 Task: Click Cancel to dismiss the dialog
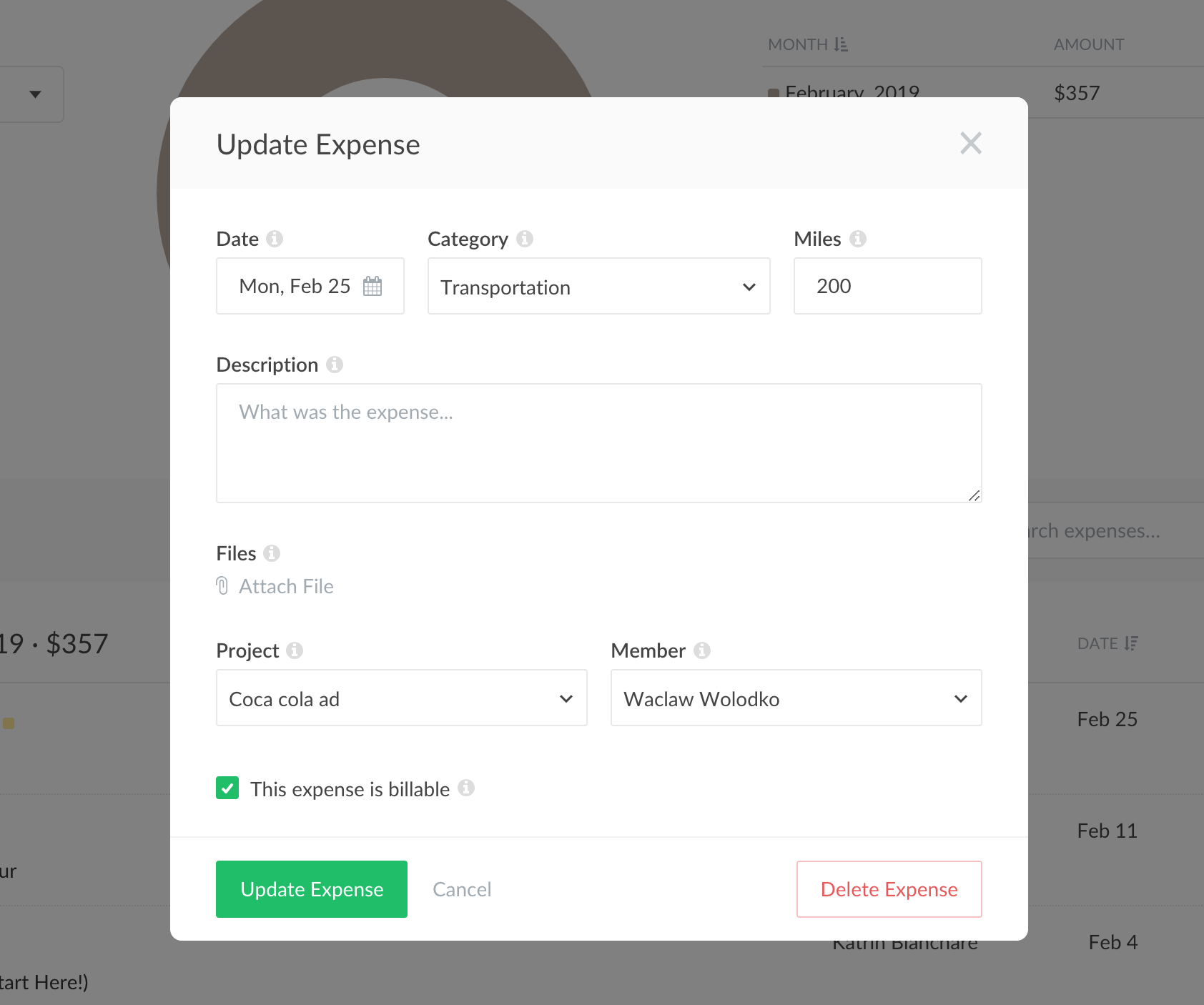point(462,889)
